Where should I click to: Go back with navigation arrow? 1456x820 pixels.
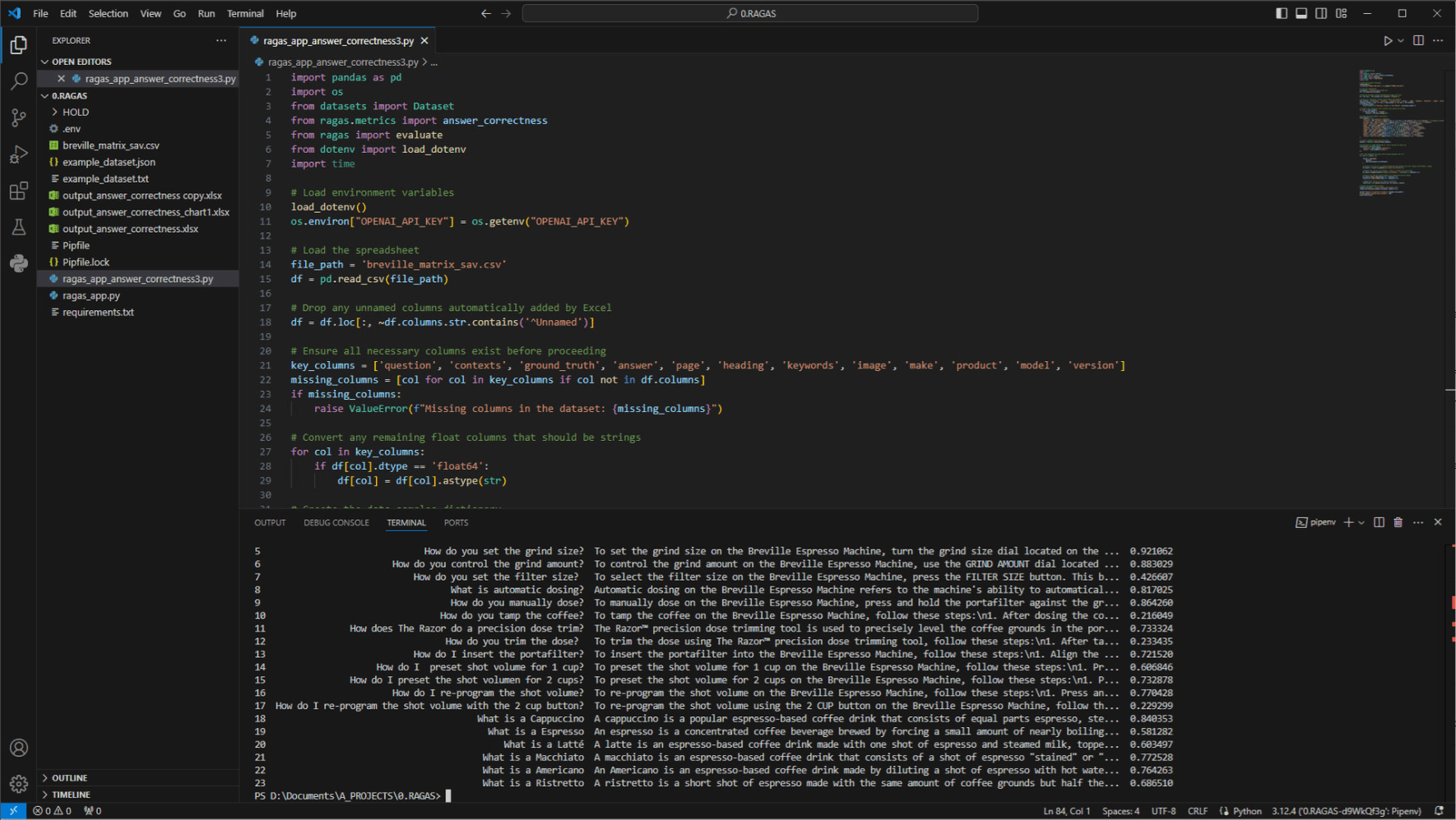[x=485, y=13]
